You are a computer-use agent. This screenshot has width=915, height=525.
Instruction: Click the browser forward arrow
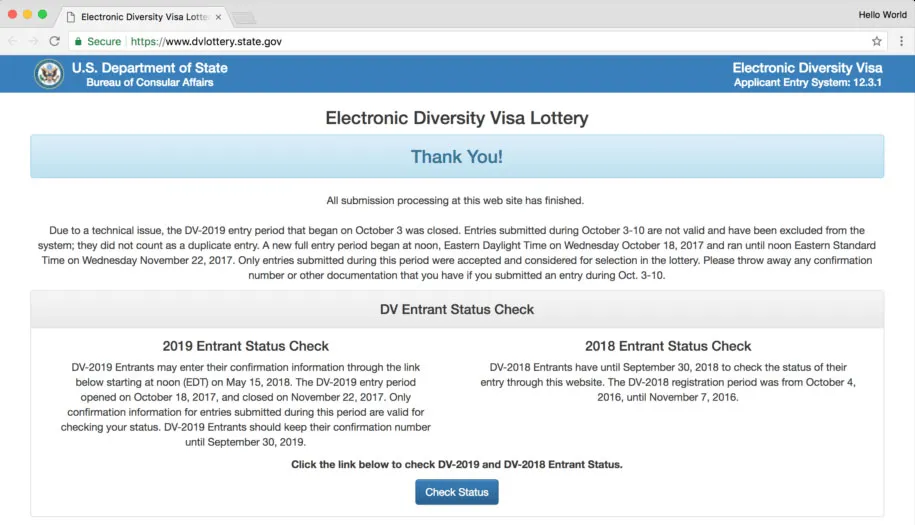33,41
